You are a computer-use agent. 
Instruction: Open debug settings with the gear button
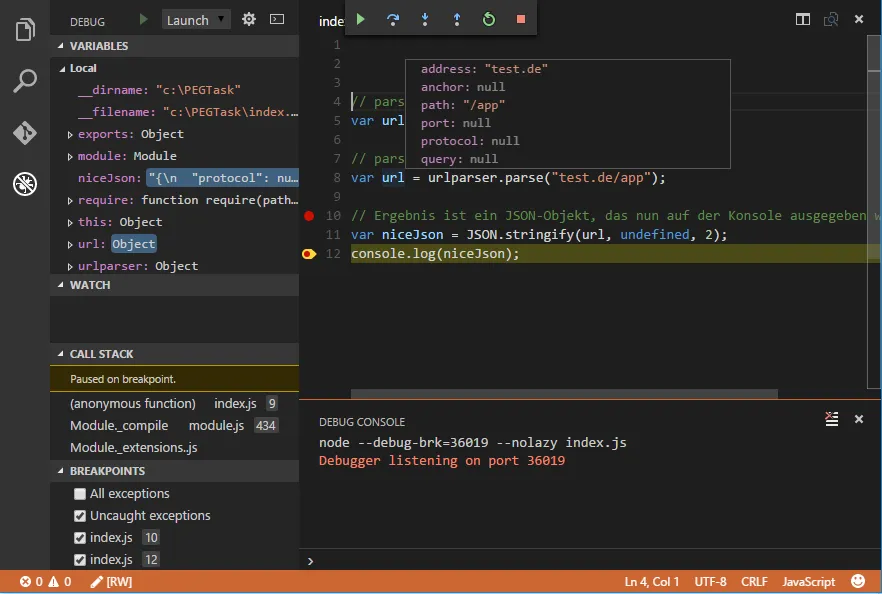click(x=248, y=18)
